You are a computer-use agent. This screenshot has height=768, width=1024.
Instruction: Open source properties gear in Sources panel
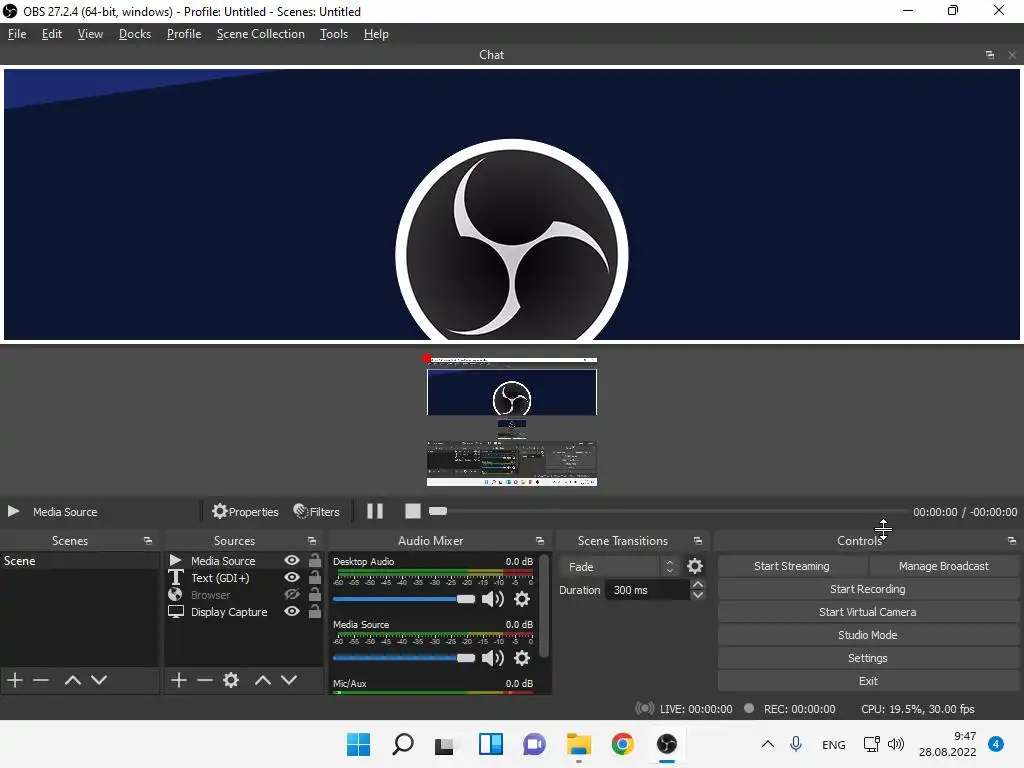pos(231,680)
